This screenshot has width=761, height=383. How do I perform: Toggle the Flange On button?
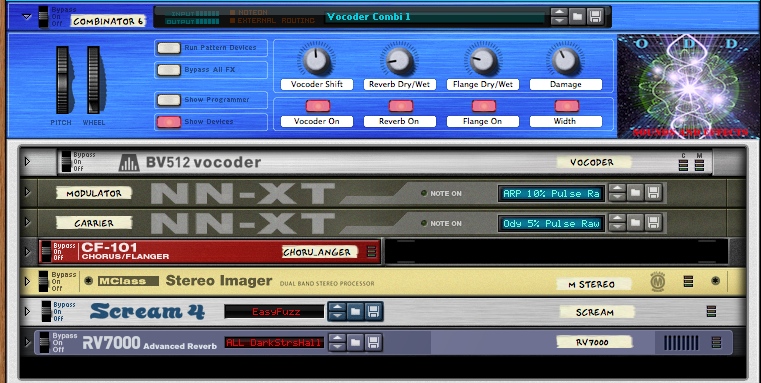483,106
